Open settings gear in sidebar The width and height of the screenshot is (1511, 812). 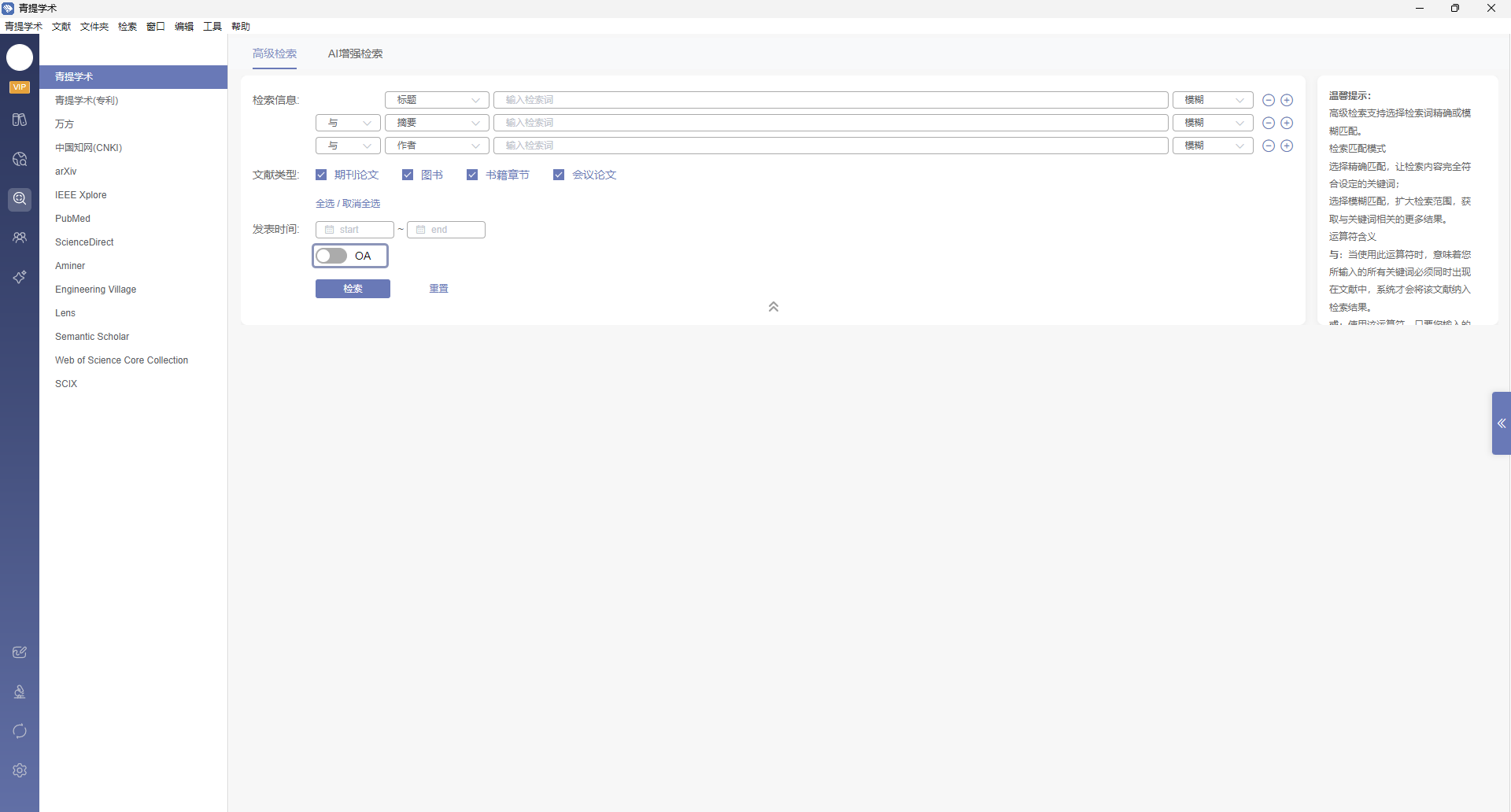tap(20, 770)
